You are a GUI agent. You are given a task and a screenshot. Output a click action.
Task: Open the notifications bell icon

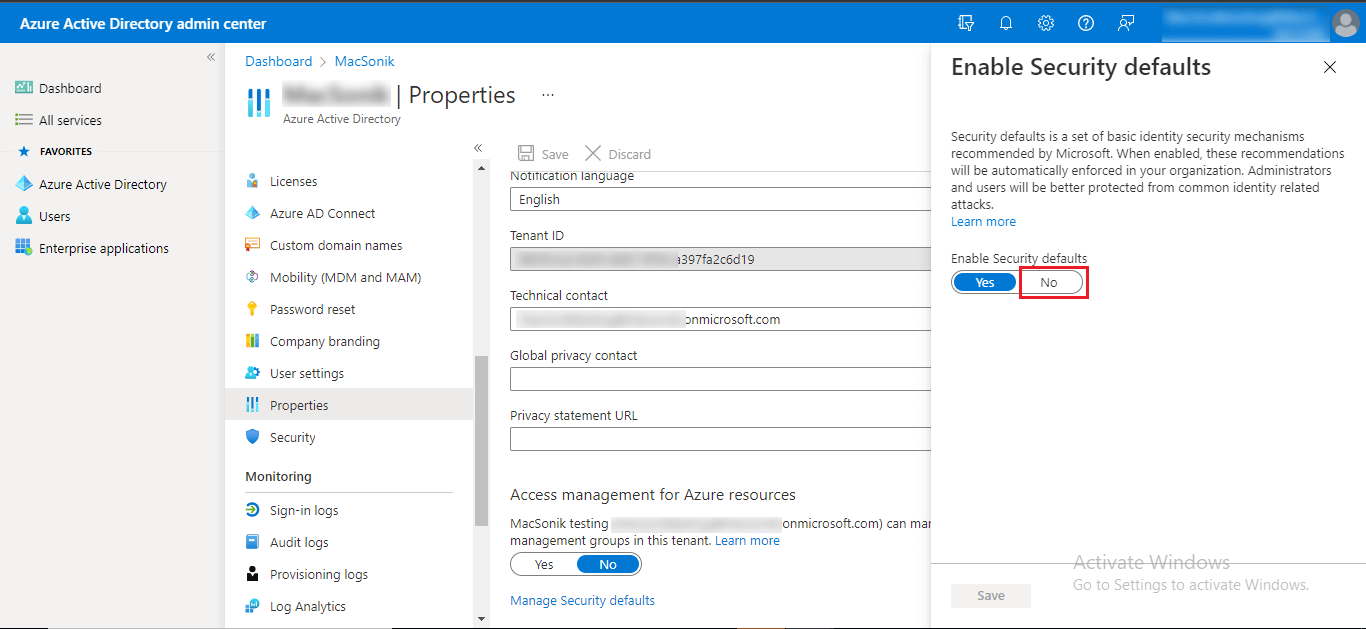pos(1006,23)
